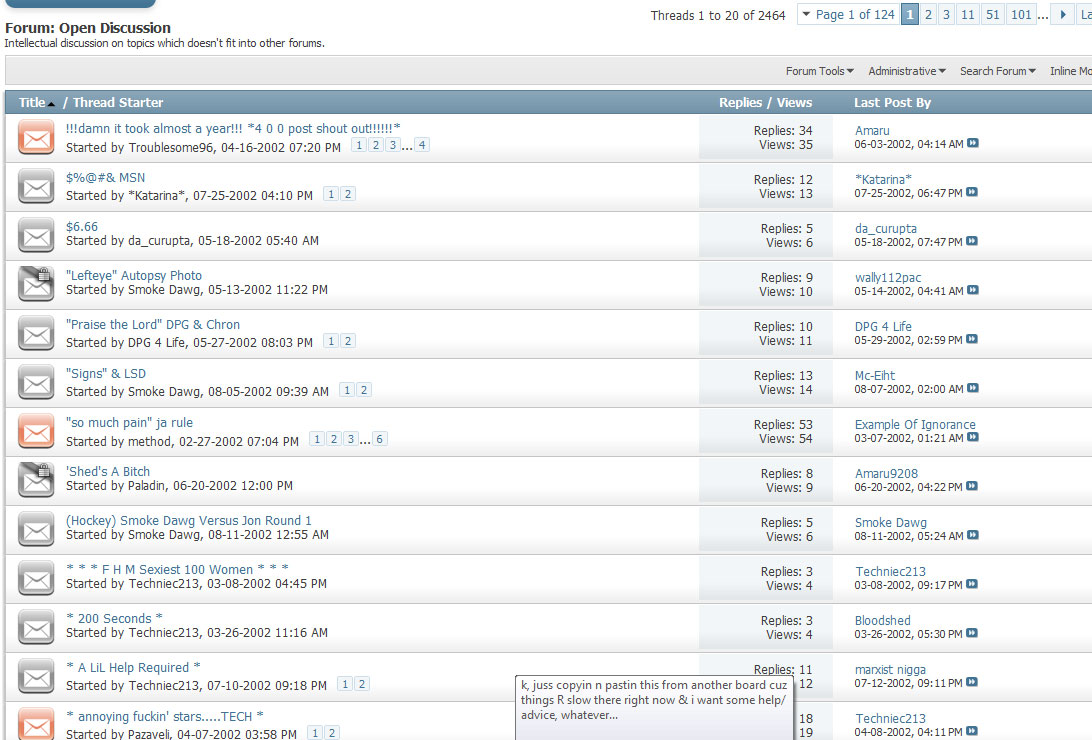
Task: Open the '"Praise the Lord" DPG & Chron' thread
Action: point(153,325)
